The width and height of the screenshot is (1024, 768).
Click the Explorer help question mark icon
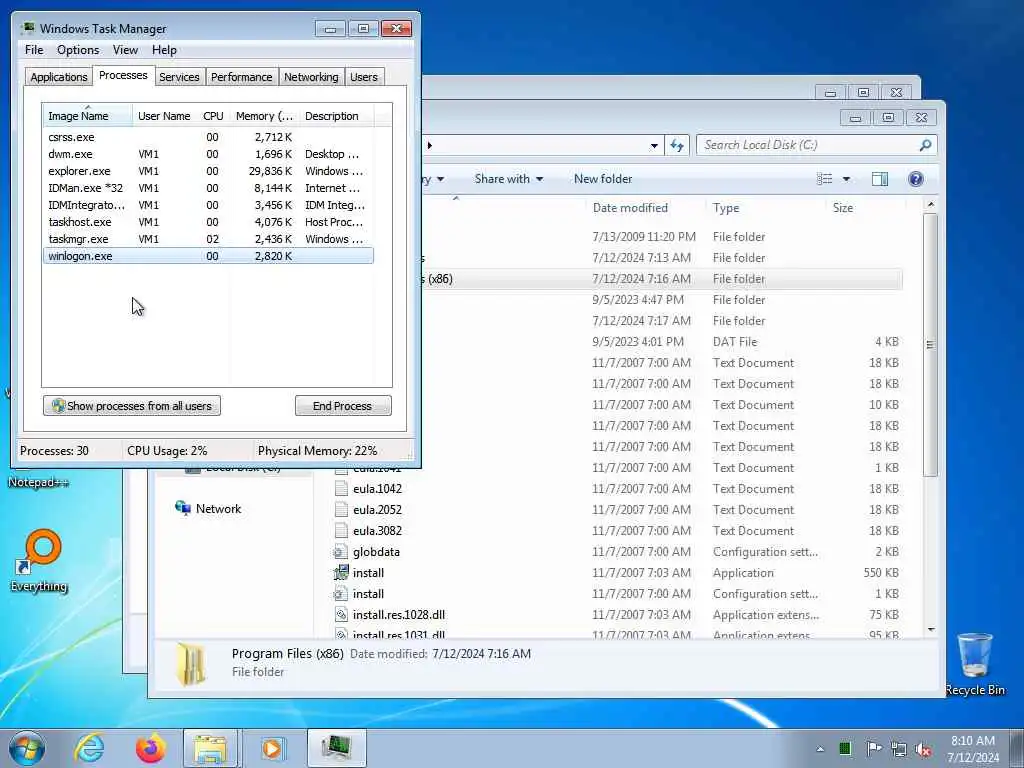point(916,179)
